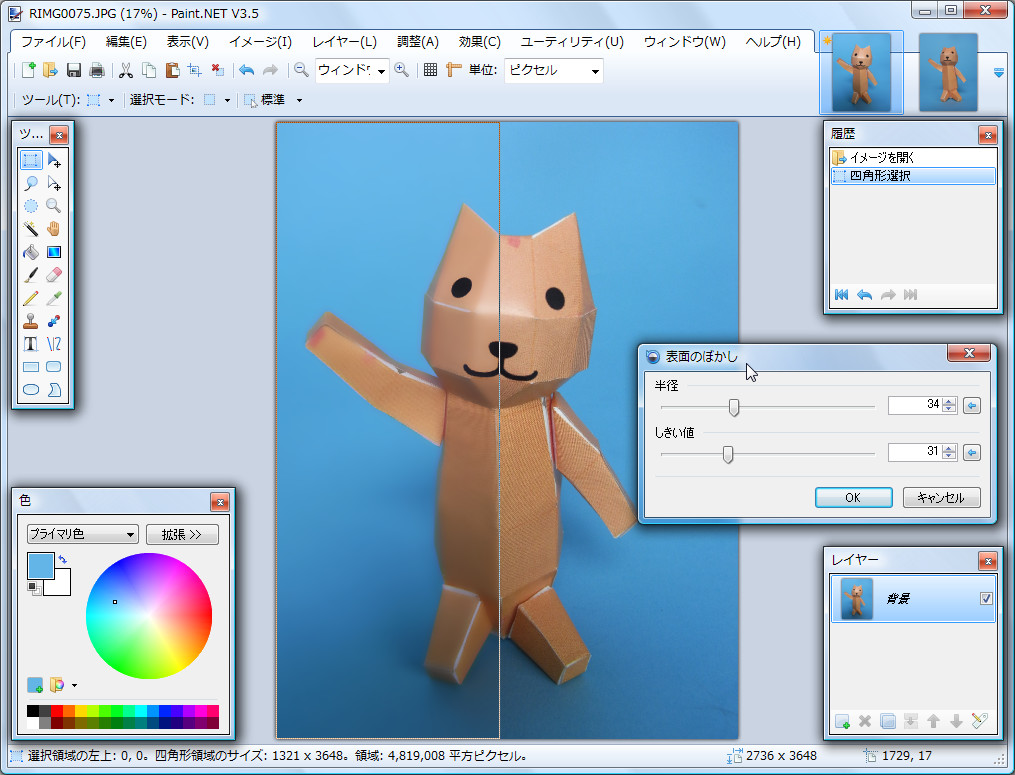Select the Magic Wand tool
Viewport: 1015px width, 775px height.
pos(31,229)
